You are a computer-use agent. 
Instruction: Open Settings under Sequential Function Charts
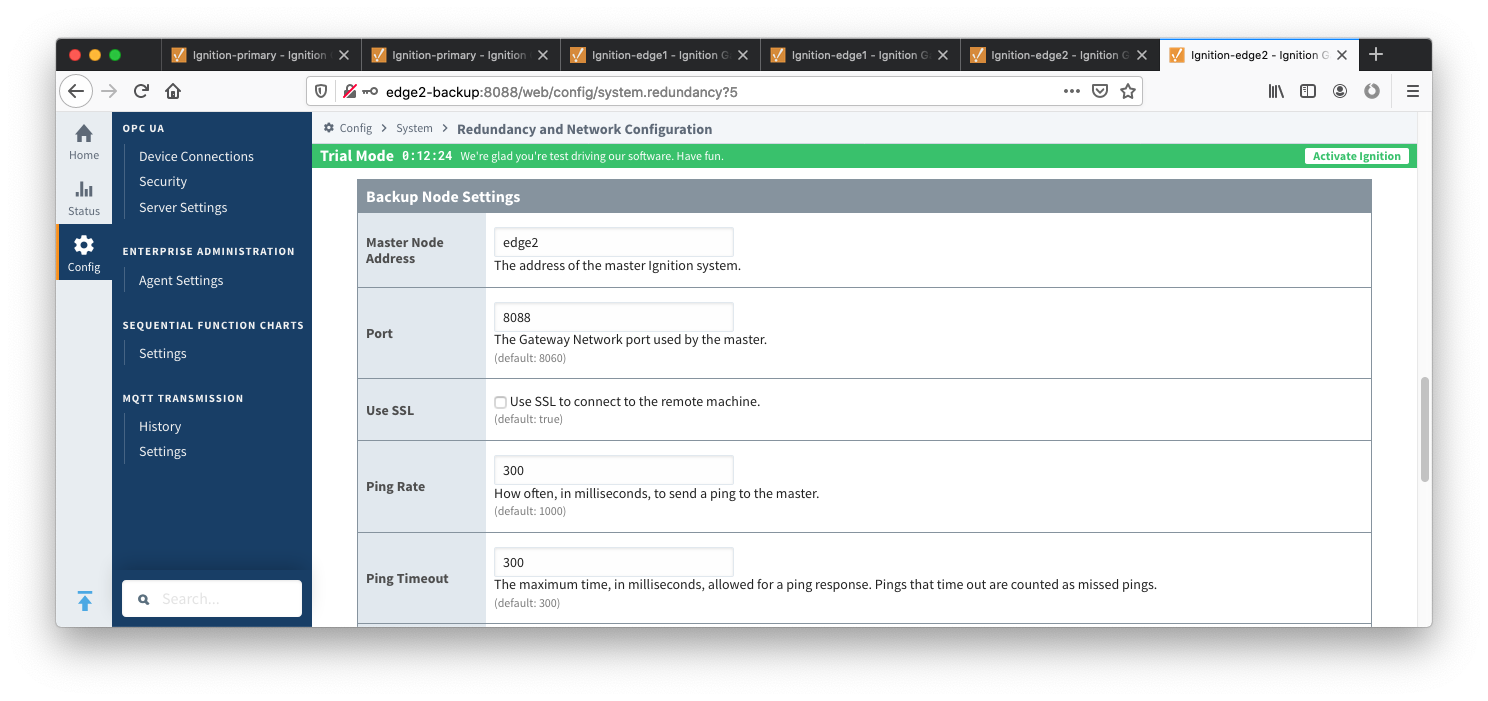pos(163,354)
